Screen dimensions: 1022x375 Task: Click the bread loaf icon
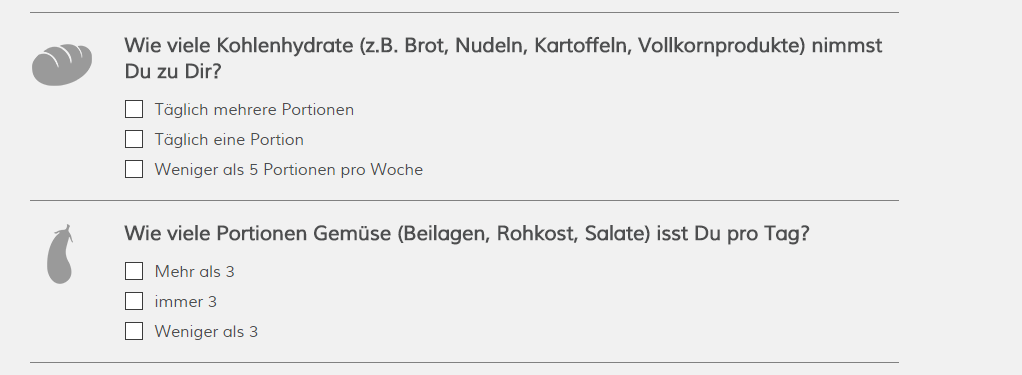[62, 65]
